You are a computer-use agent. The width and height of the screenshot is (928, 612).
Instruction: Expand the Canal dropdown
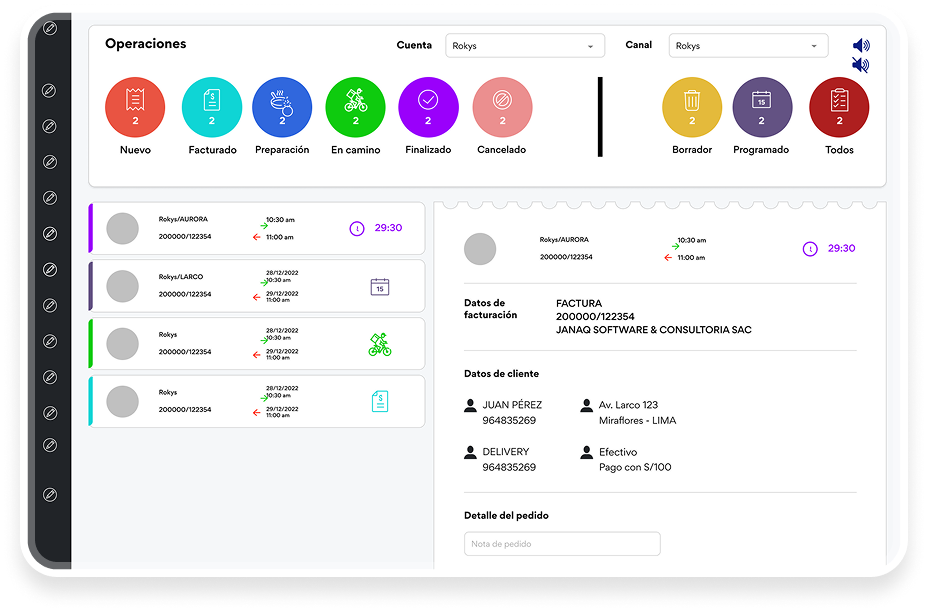coord(748,46)
